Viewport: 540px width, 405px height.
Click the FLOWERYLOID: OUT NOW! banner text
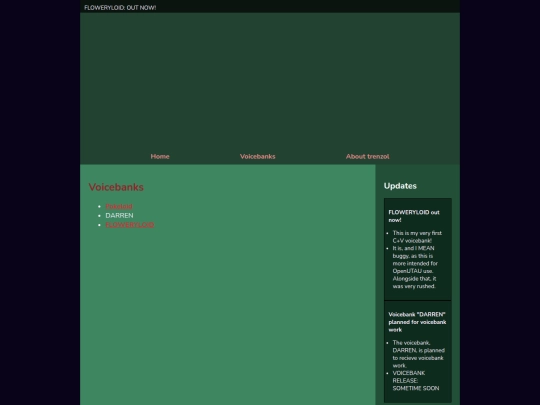(120, 8)
